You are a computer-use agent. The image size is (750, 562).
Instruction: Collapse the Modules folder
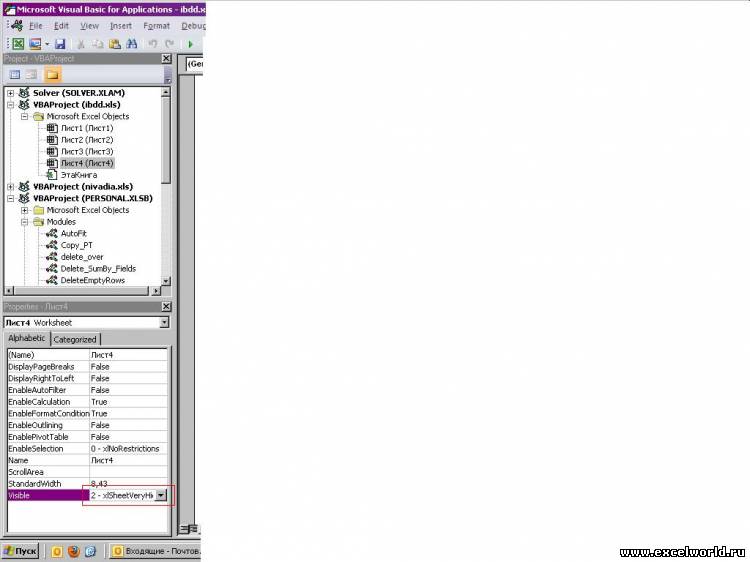coord(24,222)
